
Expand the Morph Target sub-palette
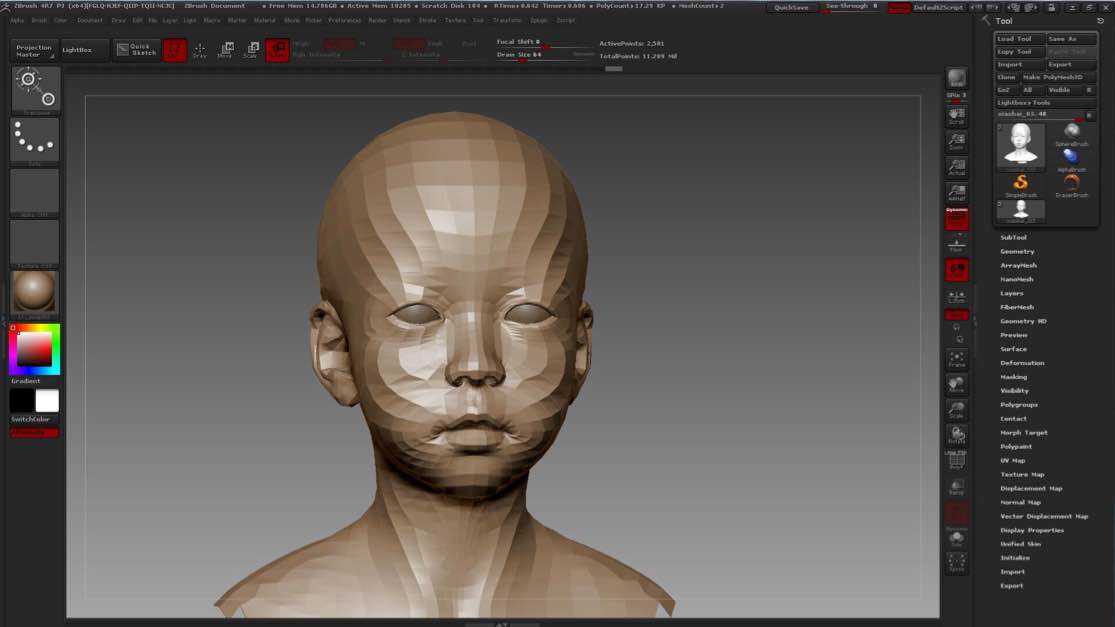[1024, 433]
